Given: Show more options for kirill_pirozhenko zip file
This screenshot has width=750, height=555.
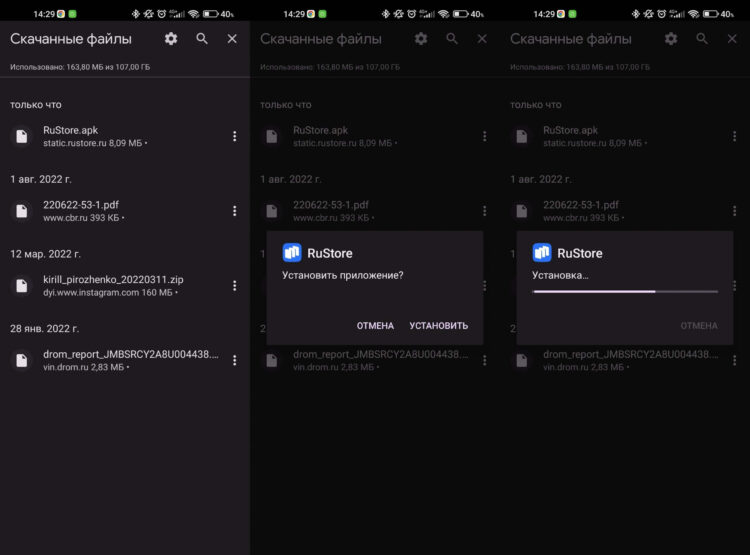Looking at the screenshot, I should pyautogui.click(x=234, y=285).
